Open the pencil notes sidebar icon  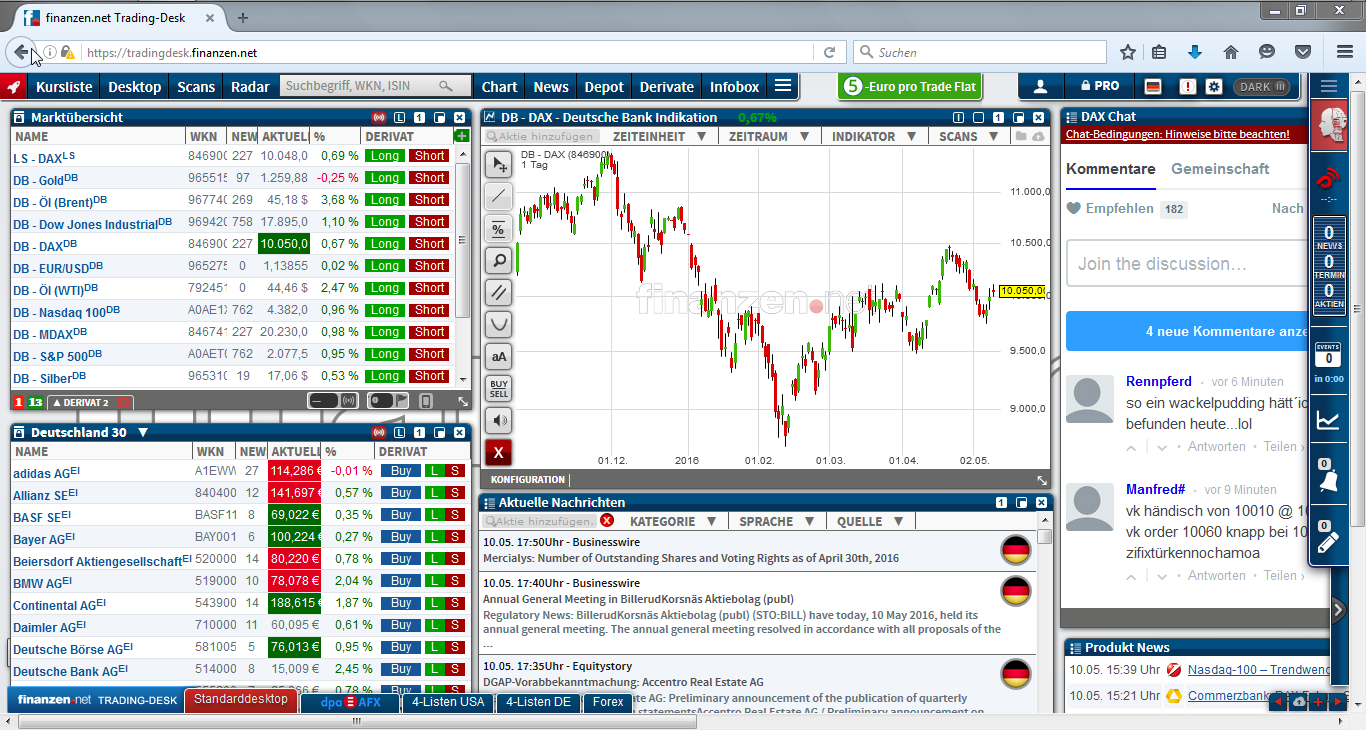point(1328,541)
